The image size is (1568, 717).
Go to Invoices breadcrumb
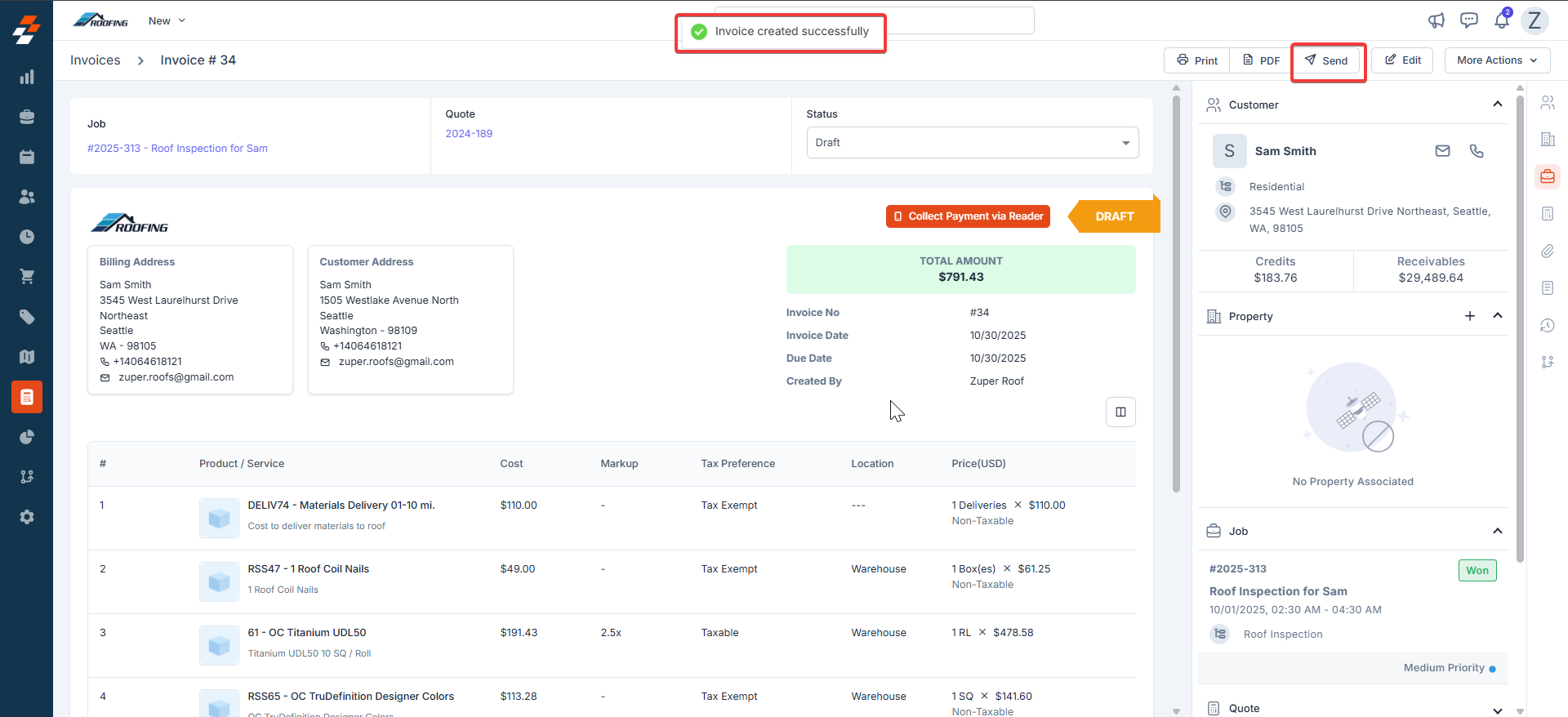click(x=96, y=60)
